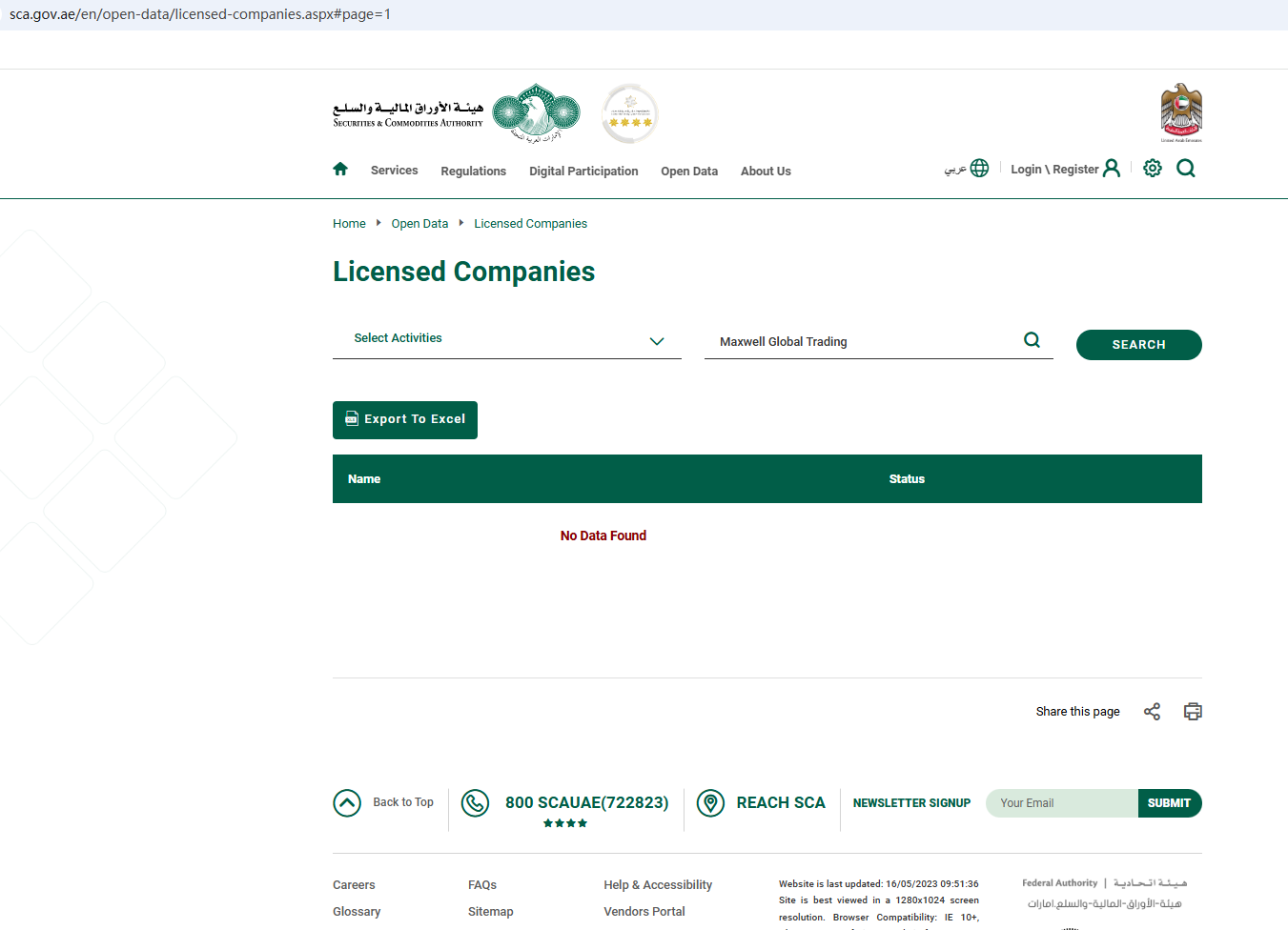Click the SEARCH button
The image size is (1288, 930).
[x=1138, y=345]
